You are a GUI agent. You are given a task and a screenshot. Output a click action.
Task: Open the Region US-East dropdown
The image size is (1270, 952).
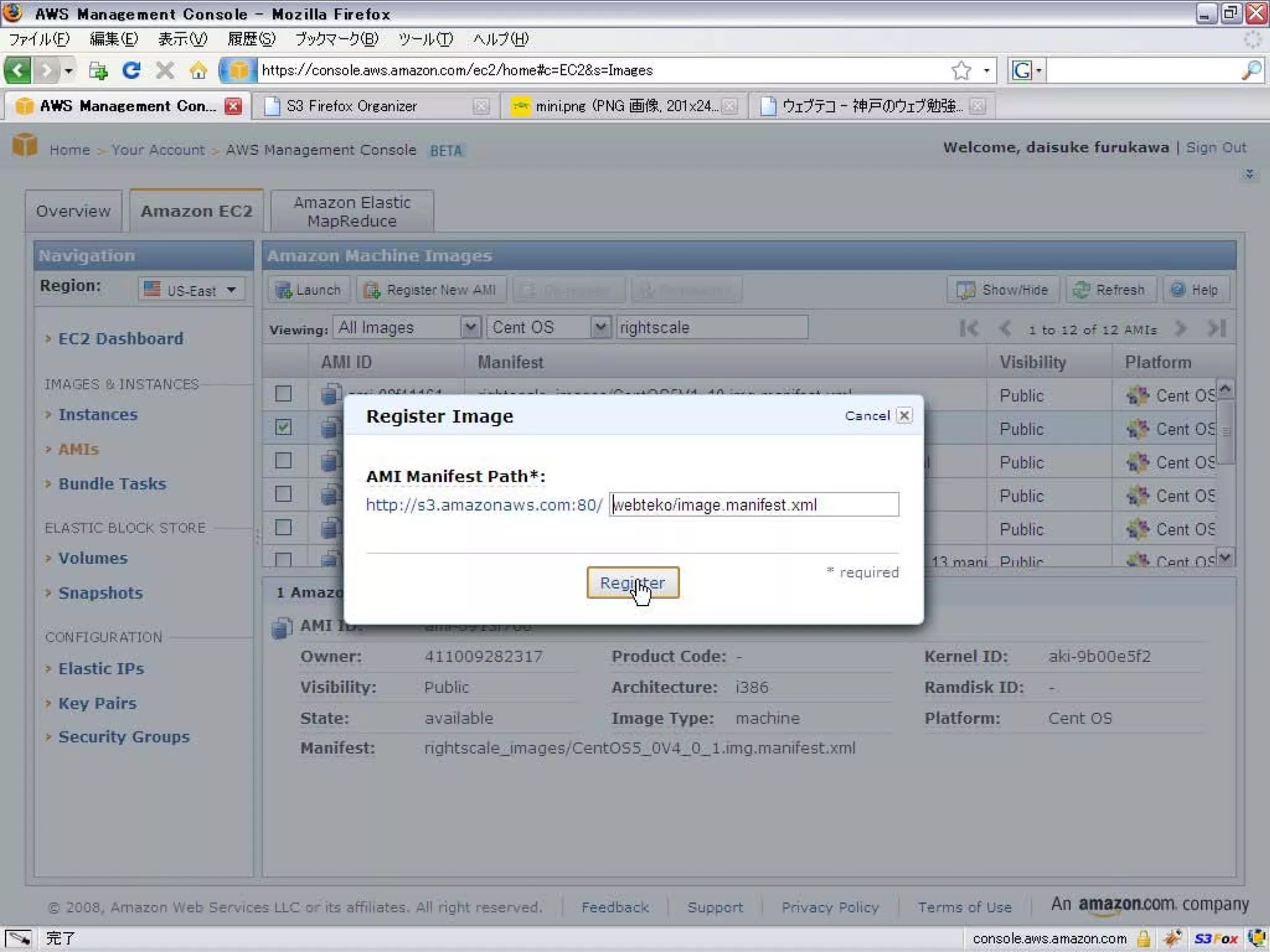click(192, 289)
